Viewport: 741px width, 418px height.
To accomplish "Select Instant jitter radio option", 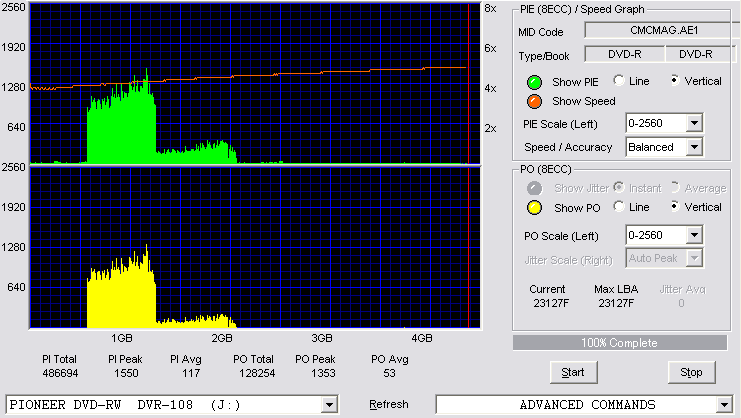I will pos(619,188).
